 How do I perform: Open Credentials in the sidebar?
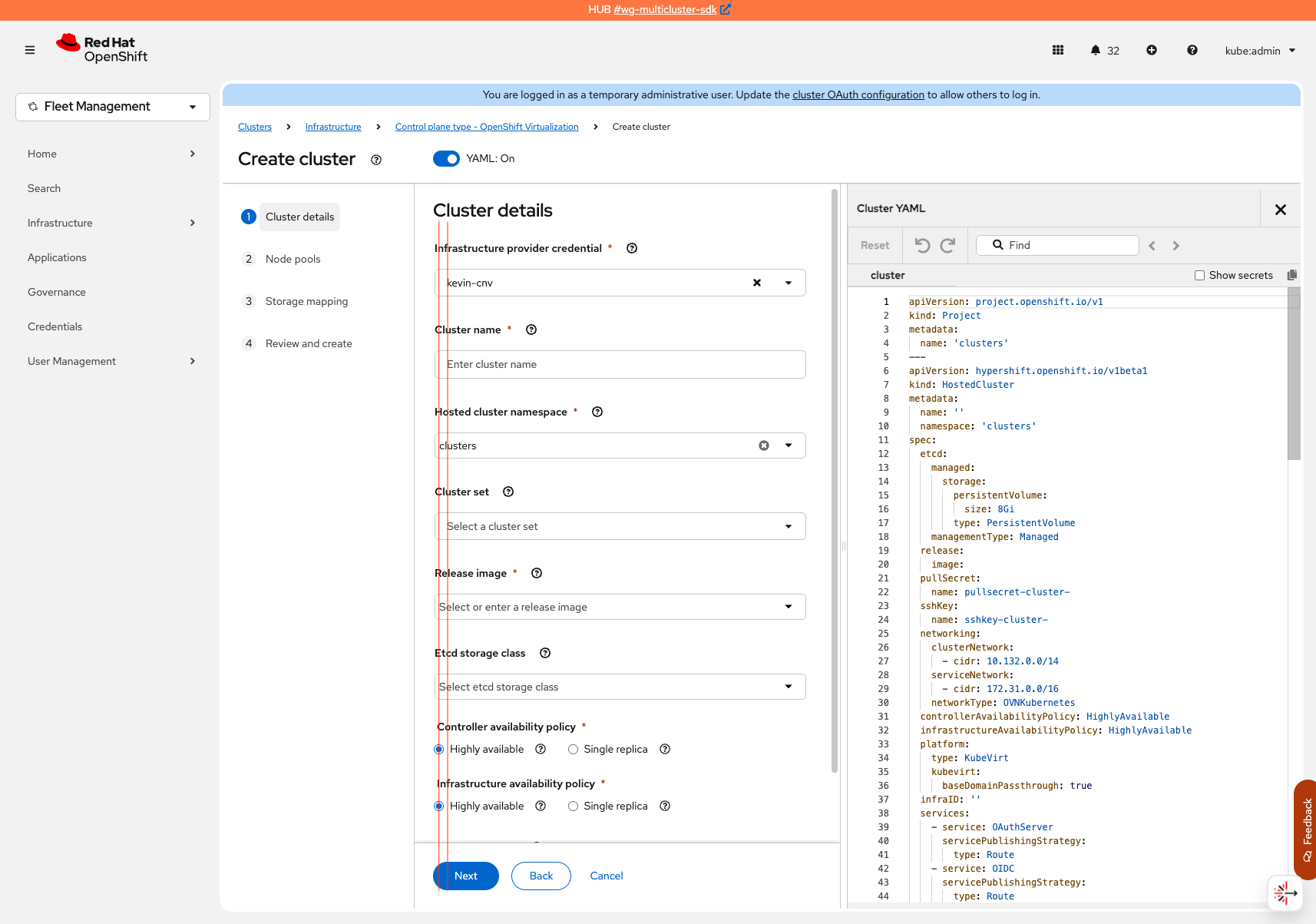[x=55, y=326]
